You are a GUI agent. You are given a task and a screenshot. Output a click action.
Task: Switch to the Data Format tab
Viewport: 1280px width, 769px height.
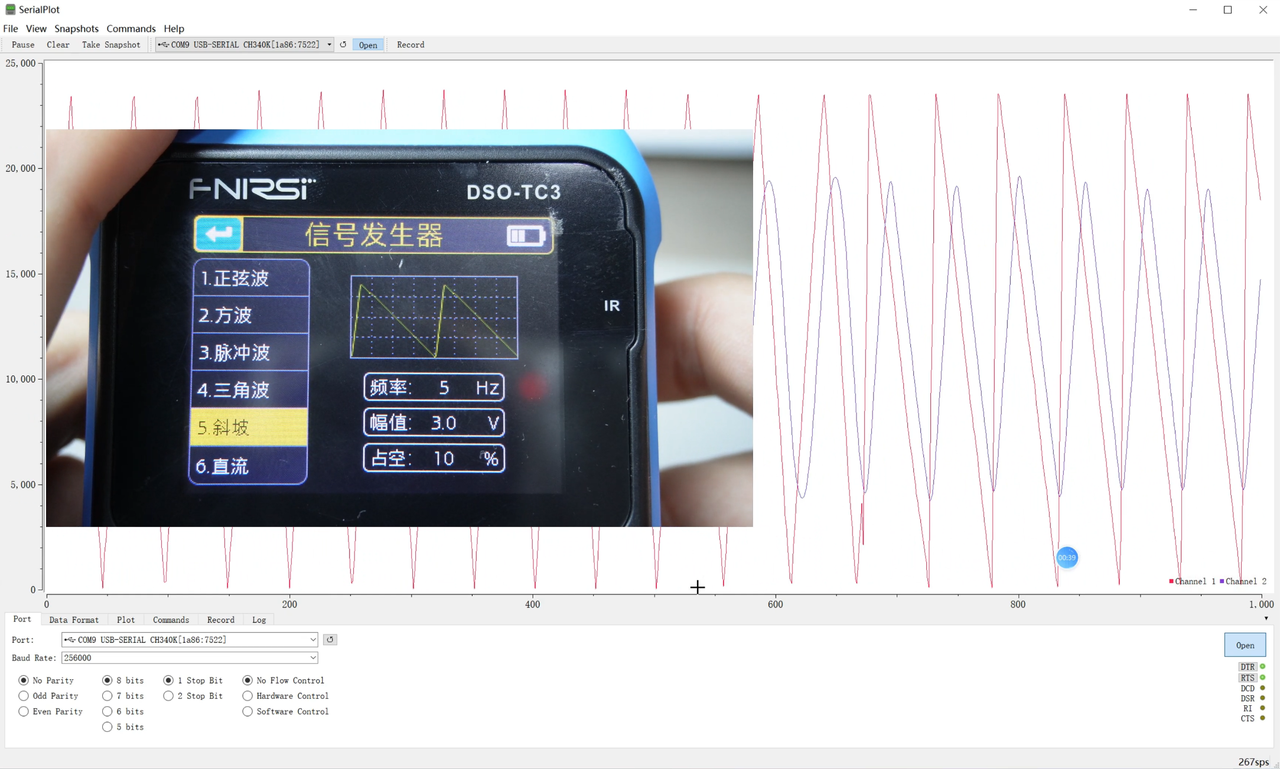pos(74,620)
